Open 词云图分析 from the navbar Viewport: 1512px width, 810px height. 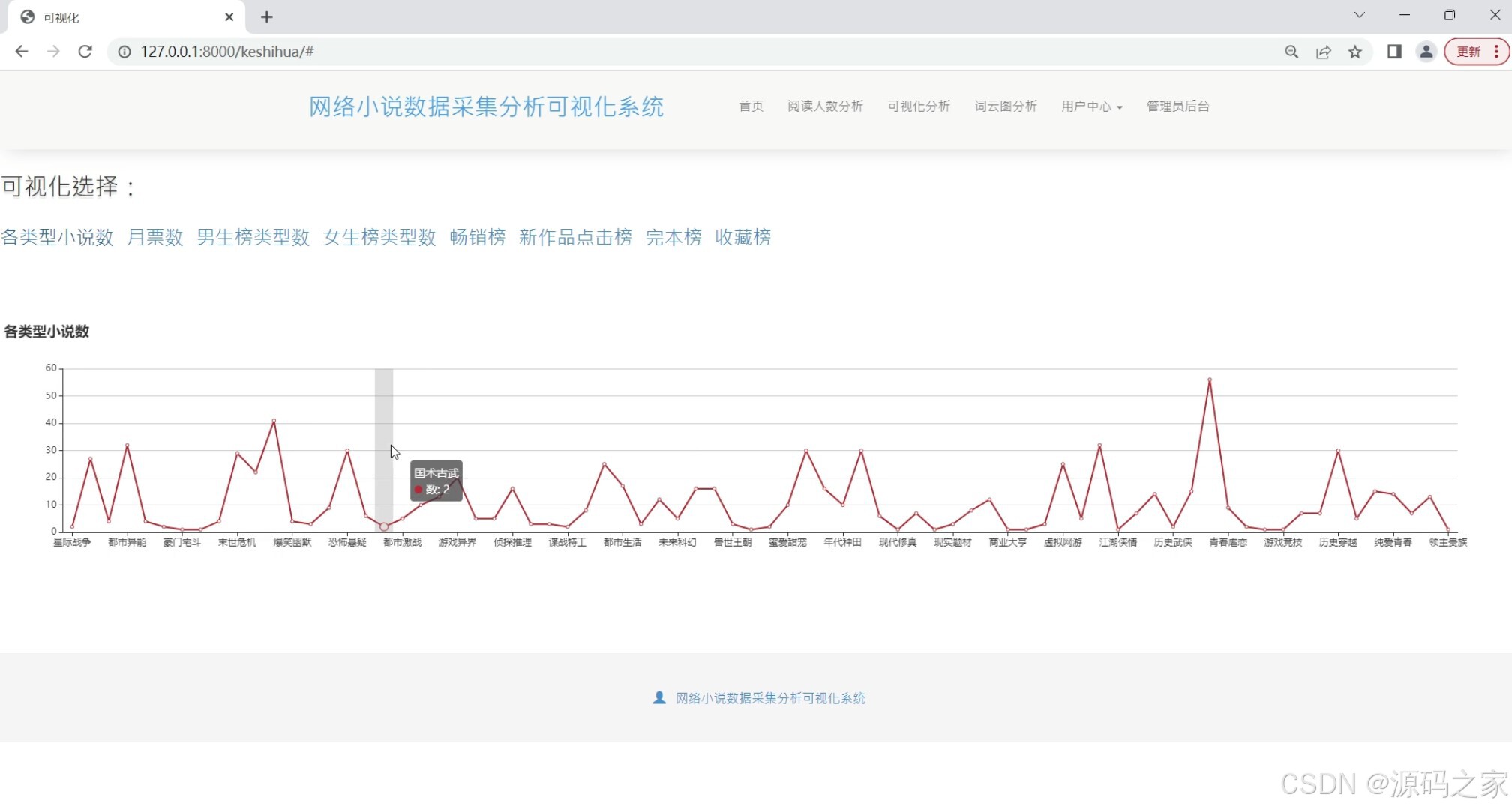coord(1005,106)
